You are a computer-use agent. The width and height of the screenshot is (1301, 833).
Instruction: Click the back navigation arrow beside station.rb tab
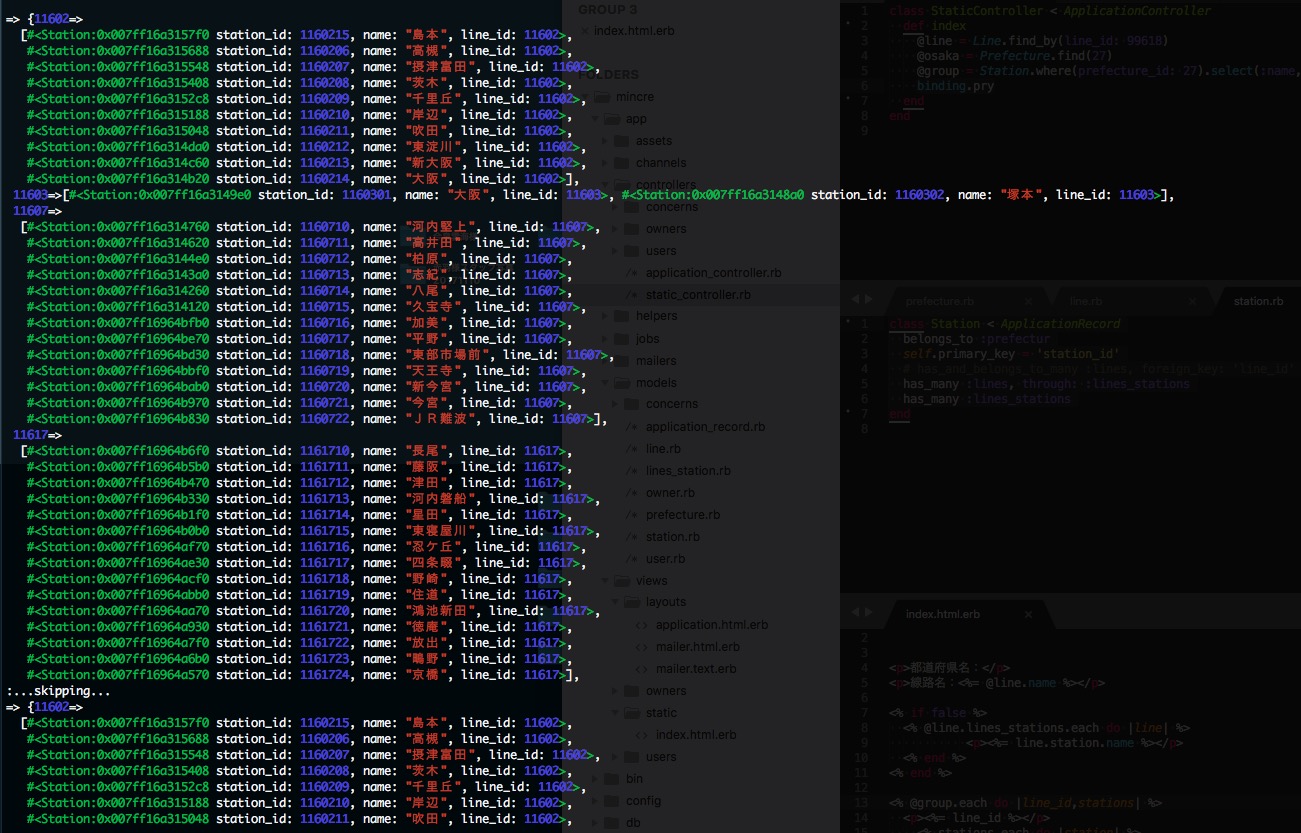pyautogui.click(x=857, y=298)
